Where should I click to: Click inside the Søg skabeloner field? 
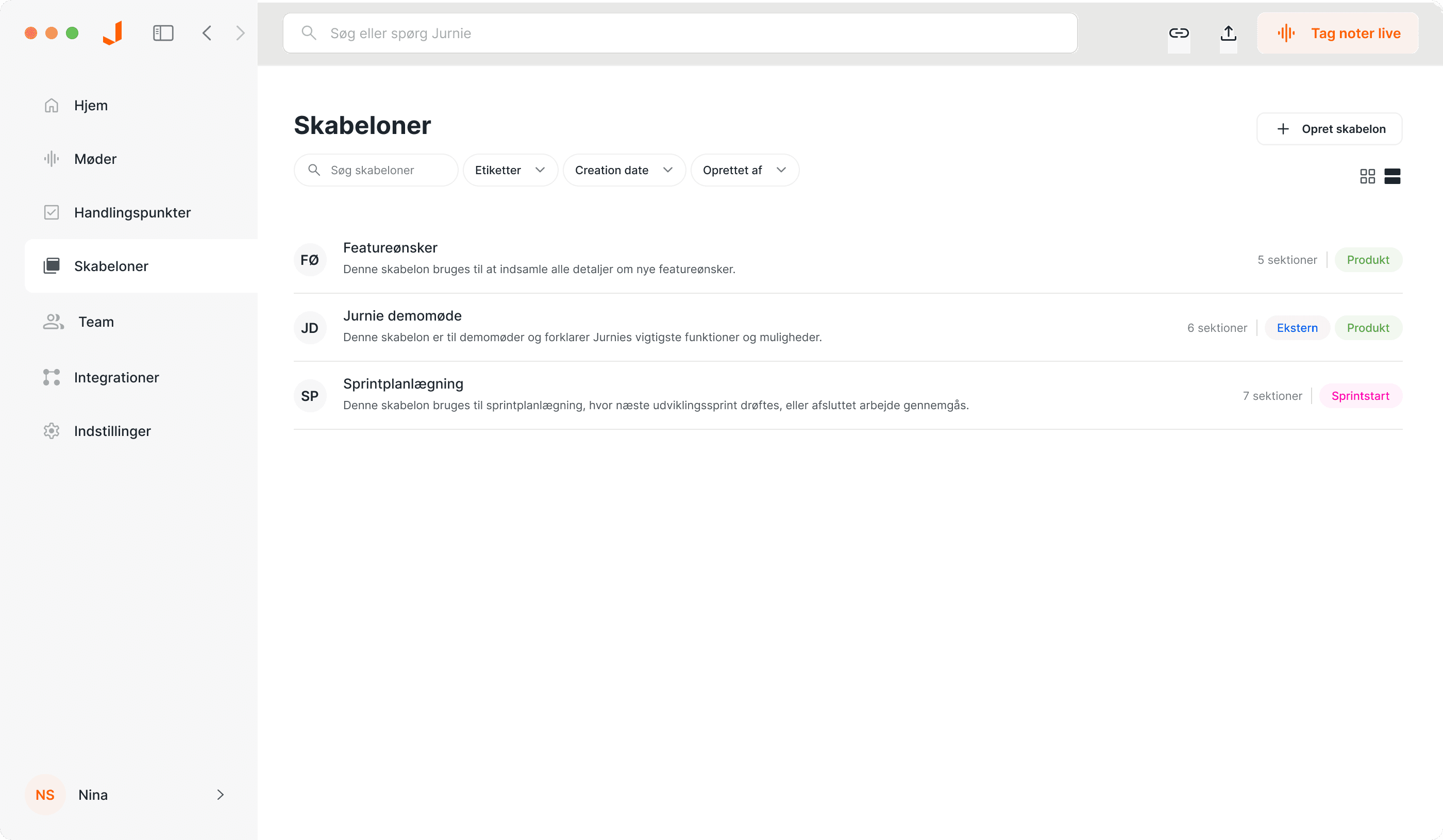tap(375, 170)
